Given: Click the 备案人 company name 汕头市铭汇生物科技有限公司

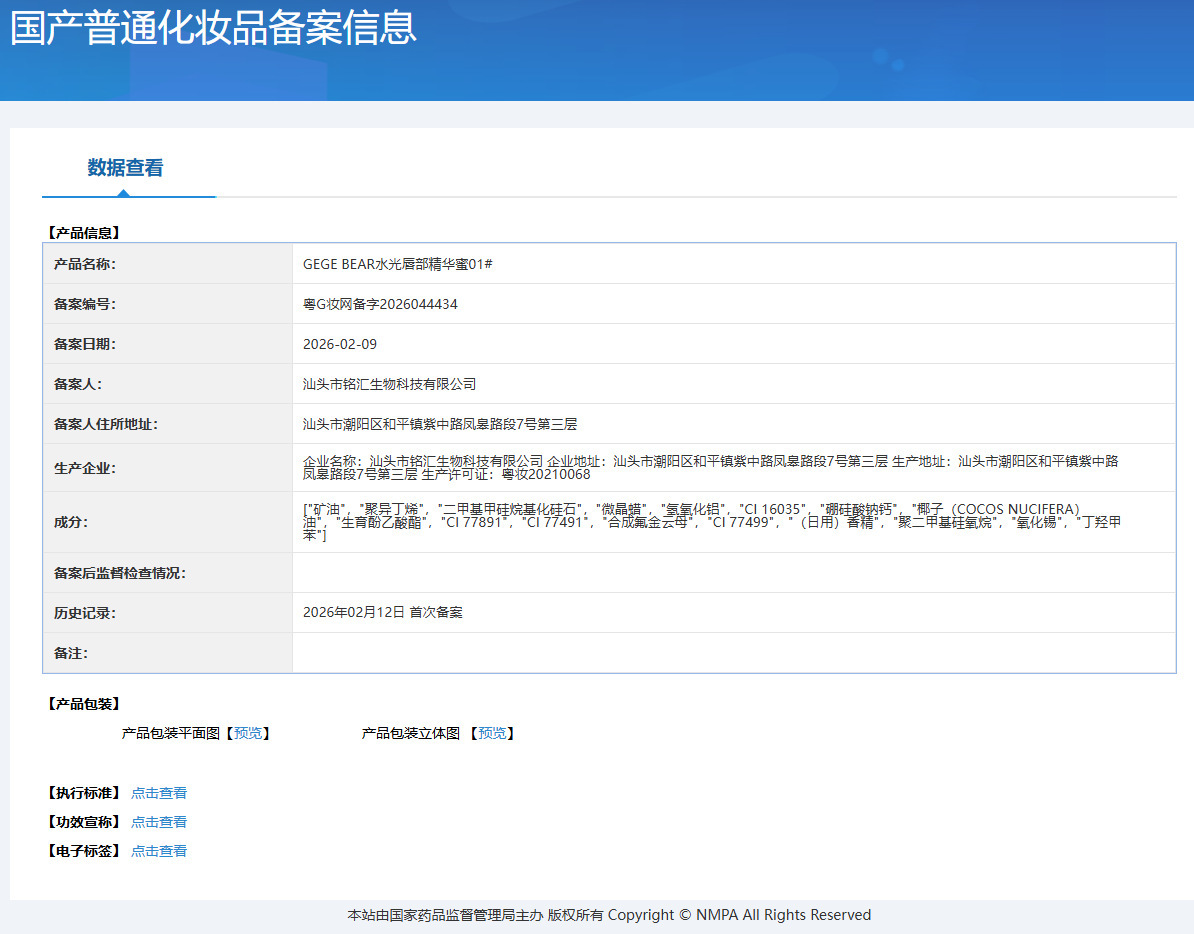Looking at the screenshot, I should (389, 384).
